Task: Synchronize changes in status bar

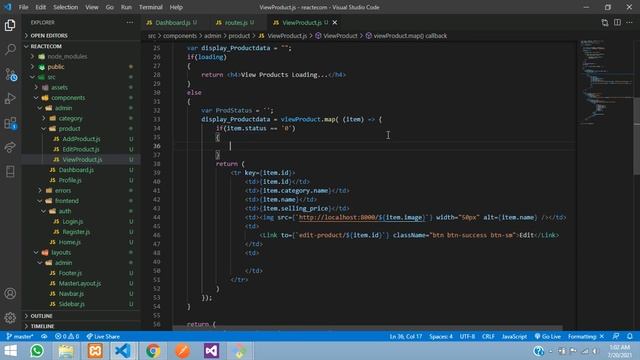Action: point(44,336)
